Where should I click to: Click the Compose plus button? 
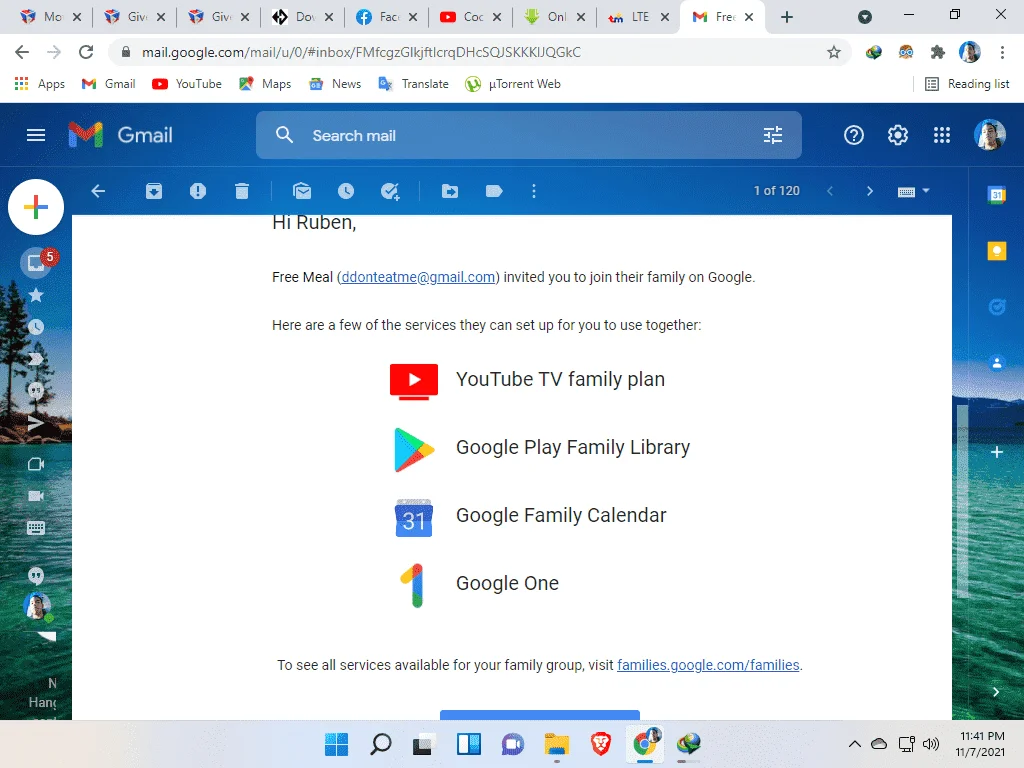click(x=36, y=207)
